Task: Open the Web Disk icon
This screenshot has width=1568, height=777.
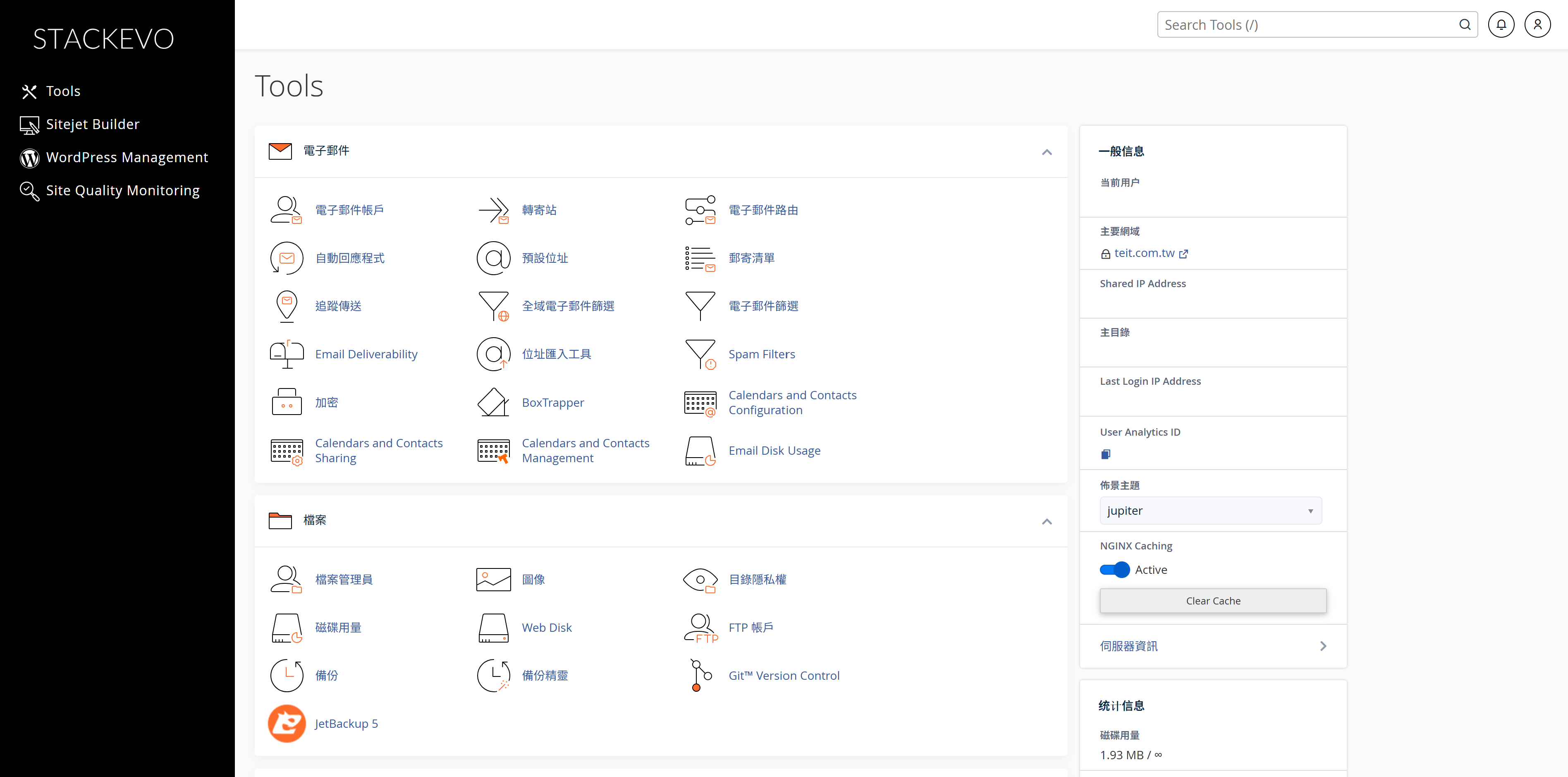Action: click(493, 628)
